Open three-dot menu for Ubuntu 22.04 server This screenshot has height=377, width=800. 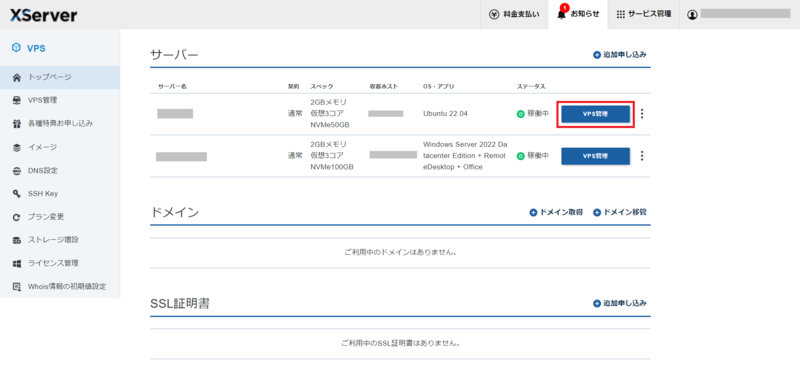[642, 114]
